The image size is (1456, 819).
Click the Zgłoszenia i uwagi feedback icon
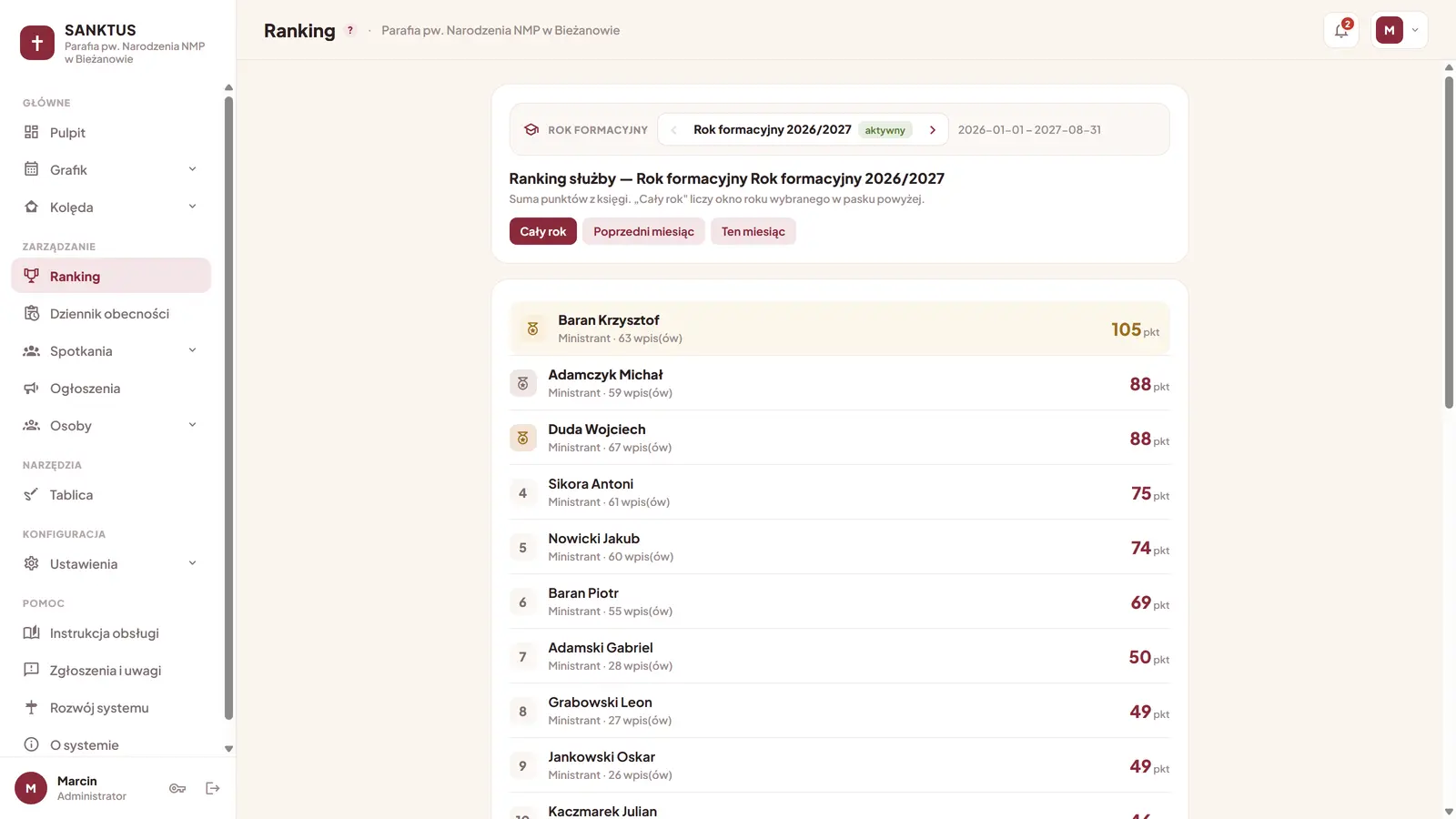coord(31,670)
